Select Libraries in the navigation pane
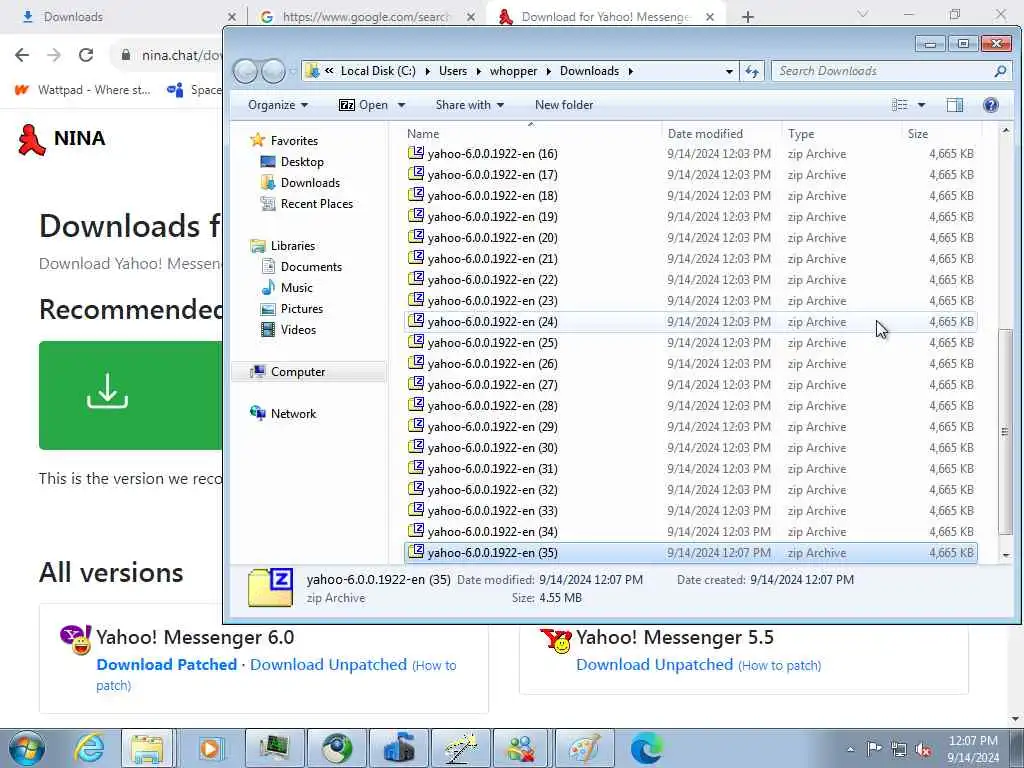 [x=293, y=246]
